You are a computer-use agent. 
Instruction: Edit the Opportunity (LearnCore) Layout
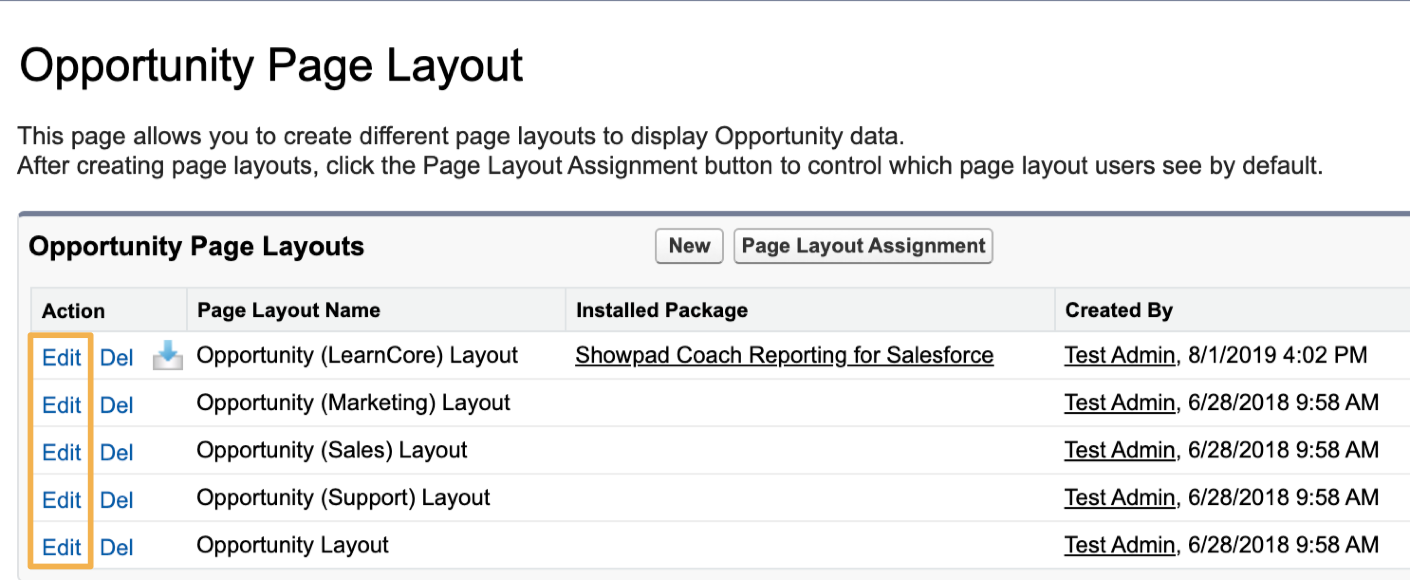point(61,357)
